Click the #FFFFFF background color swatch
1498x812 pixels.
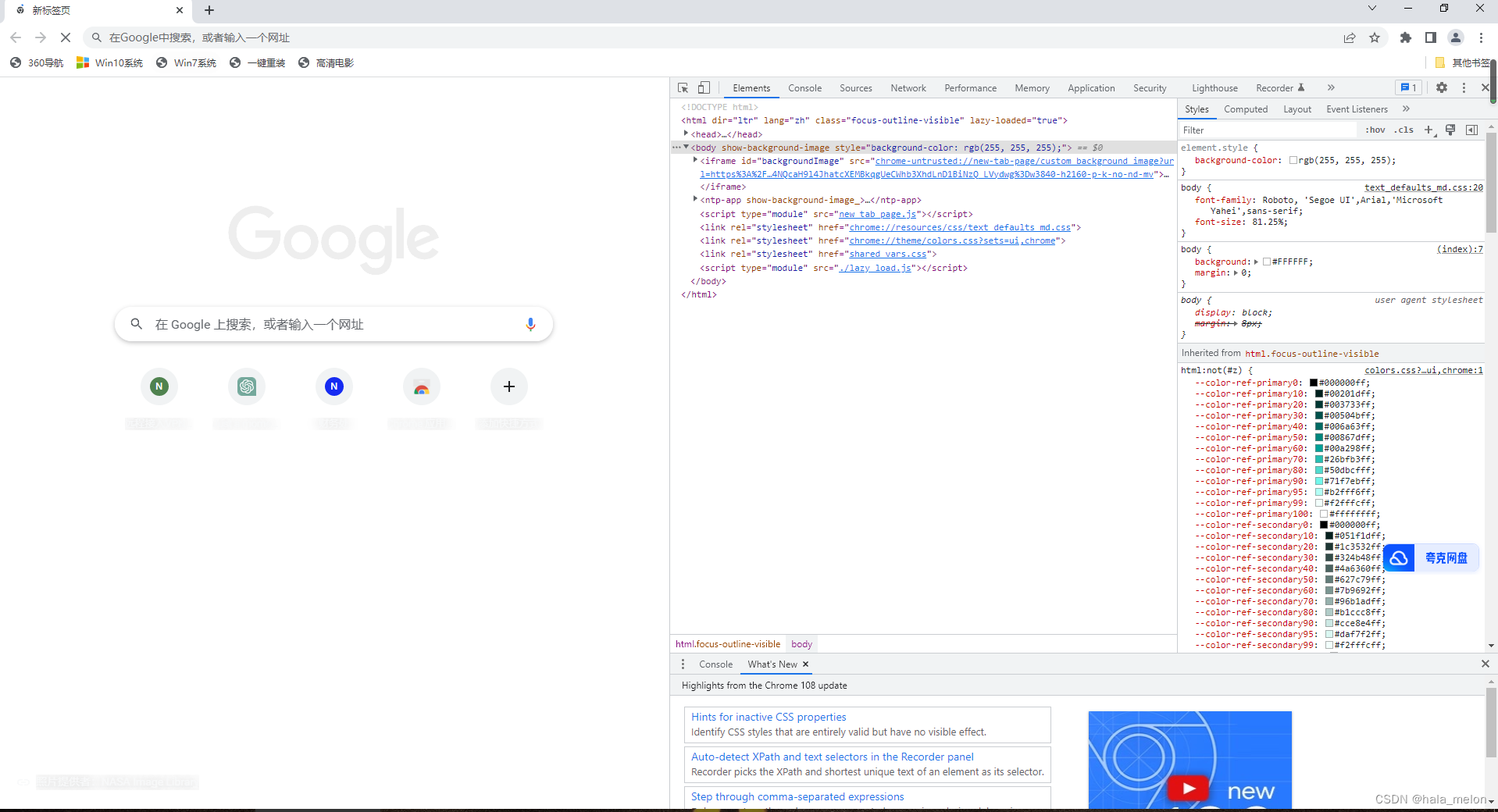click(1267, 262)
